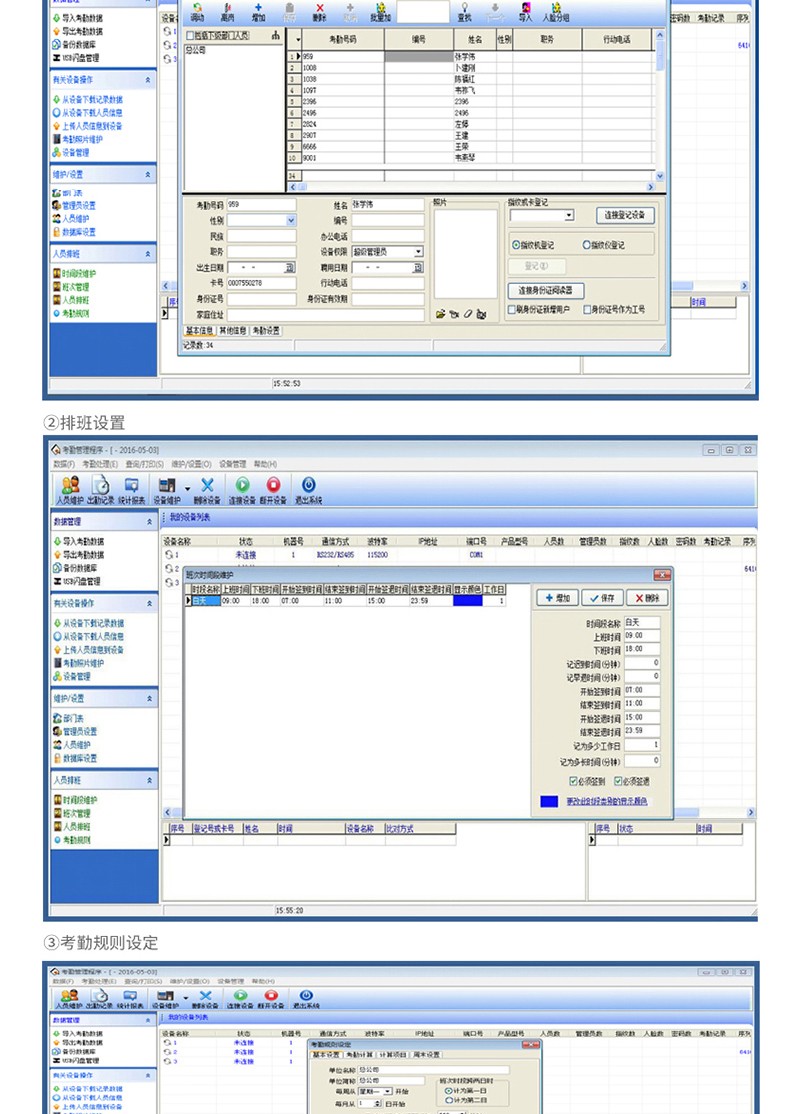
Task: Toggle 必须签退 checkbox in 班次时间段维护 dialog
Action: click(618, 781)
